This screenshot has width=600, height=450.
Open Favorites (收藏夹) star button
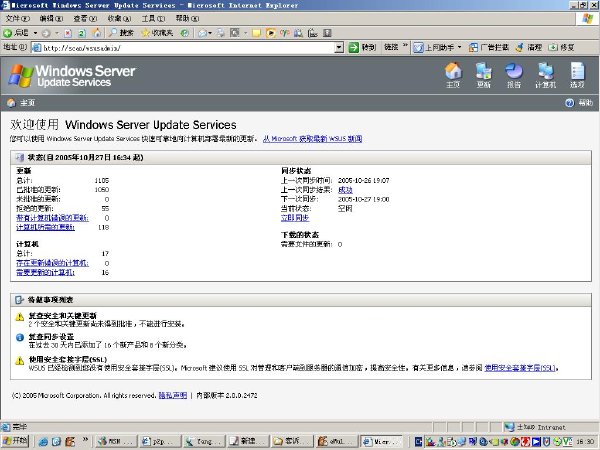pos(157,33)
